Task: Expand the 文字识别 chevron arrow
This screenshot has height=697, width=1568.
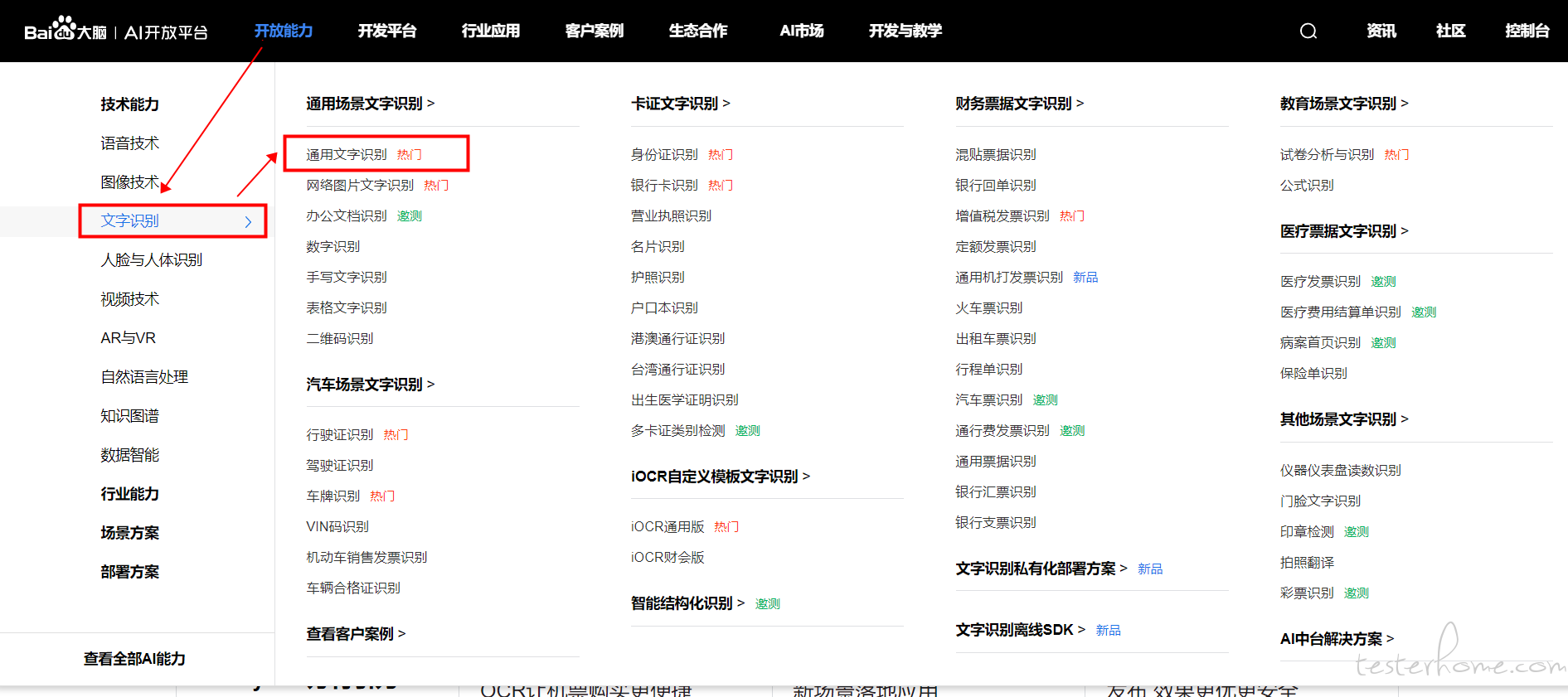Action: tap(248, 221)
